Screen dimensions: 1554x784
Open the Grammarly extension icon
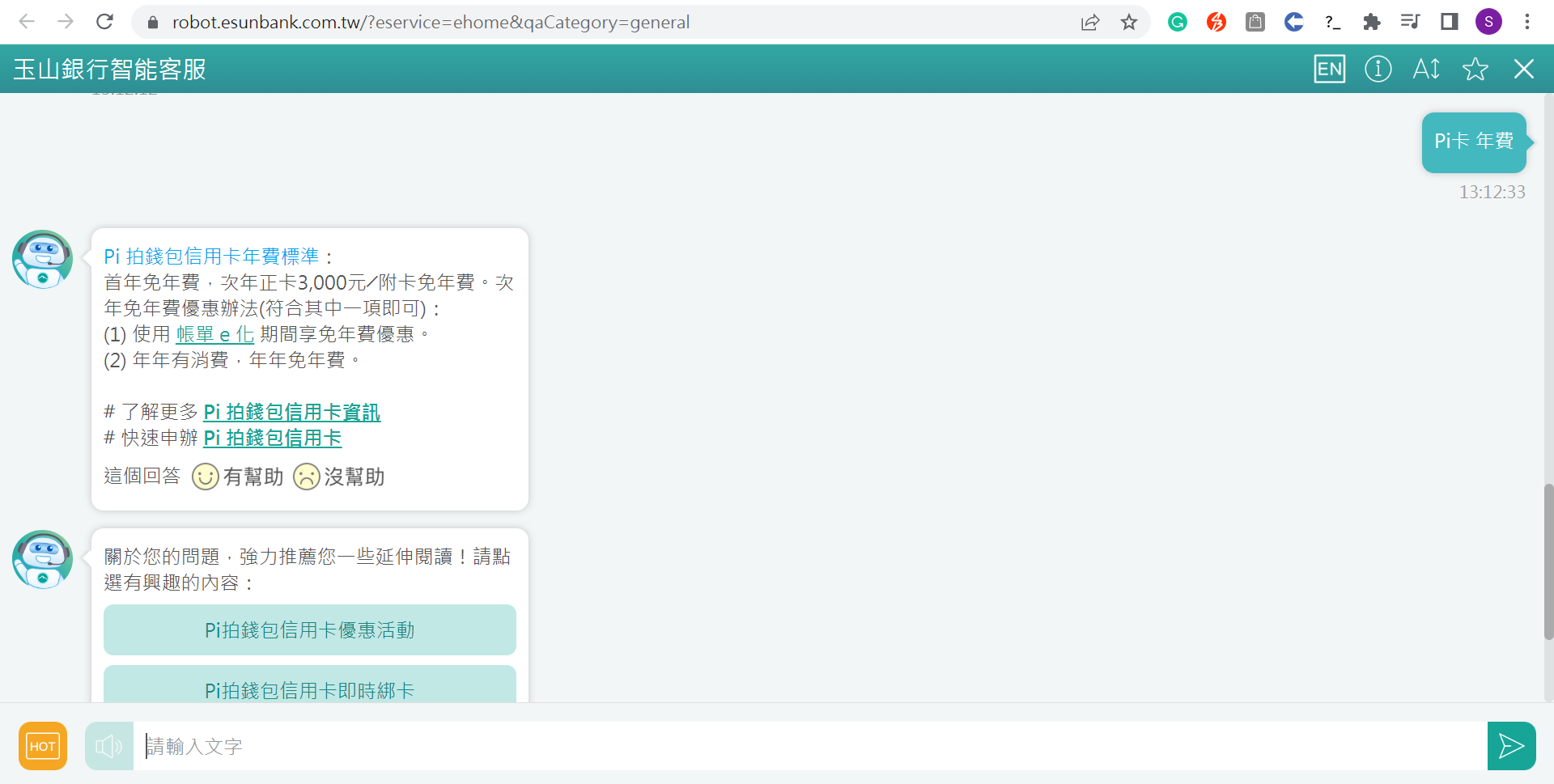1178,22
